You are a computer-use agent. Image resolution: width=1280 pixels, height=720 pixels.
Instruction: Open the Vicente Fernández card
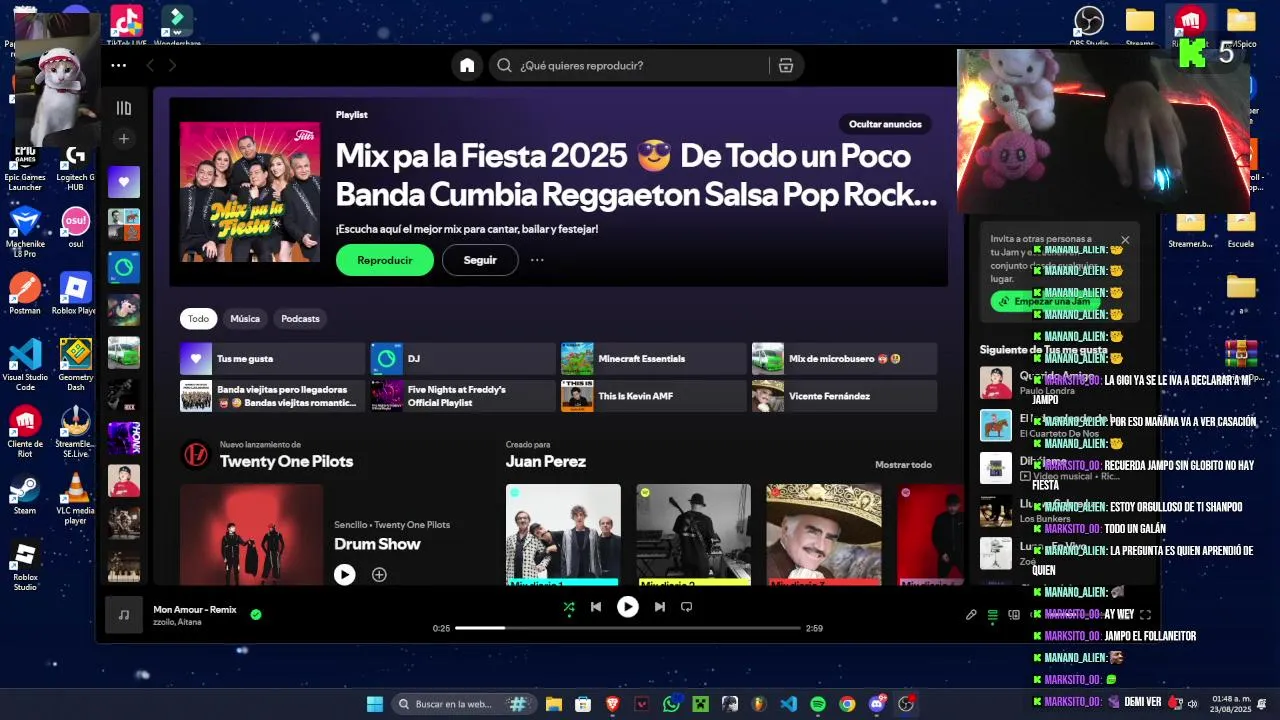844,396
